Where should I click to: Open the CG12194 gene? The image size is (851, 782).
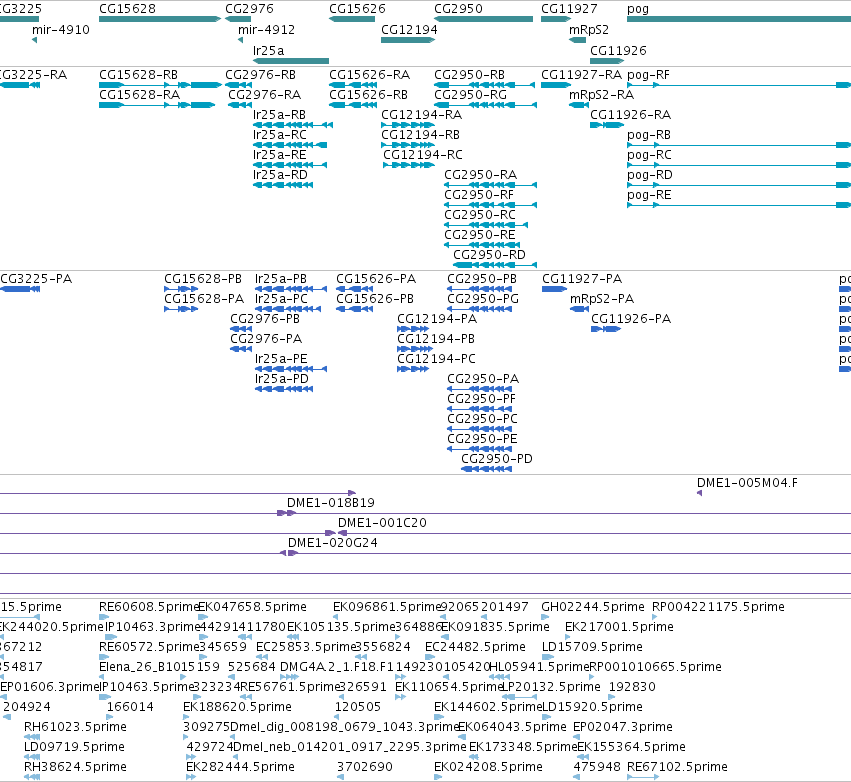click(x=408, y=40)
